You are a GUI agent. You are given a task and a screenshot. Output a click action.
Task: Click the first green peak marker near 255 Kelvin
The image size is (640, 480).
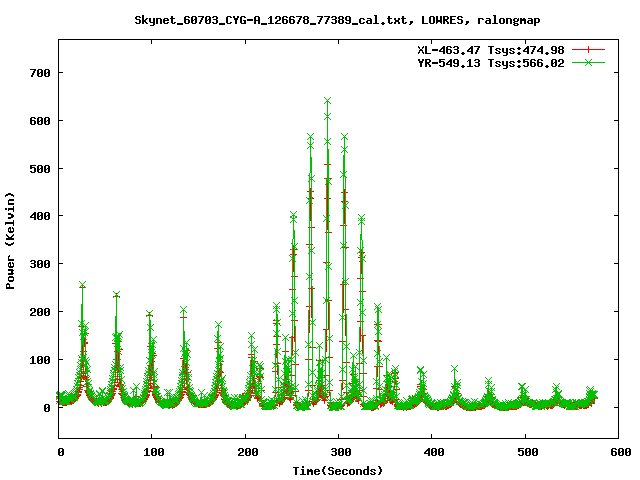82,284
